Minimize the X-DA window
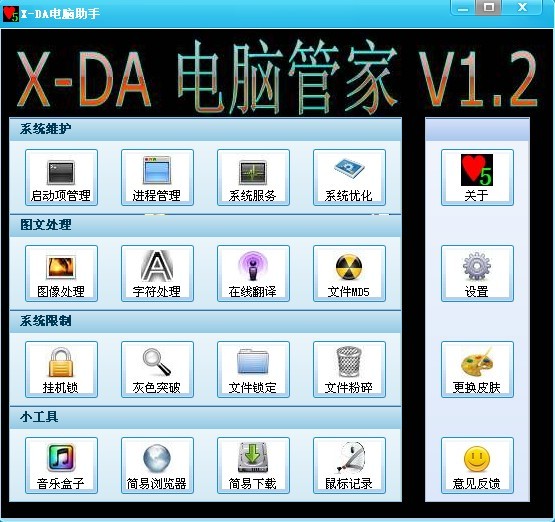 tap(463, 7)
